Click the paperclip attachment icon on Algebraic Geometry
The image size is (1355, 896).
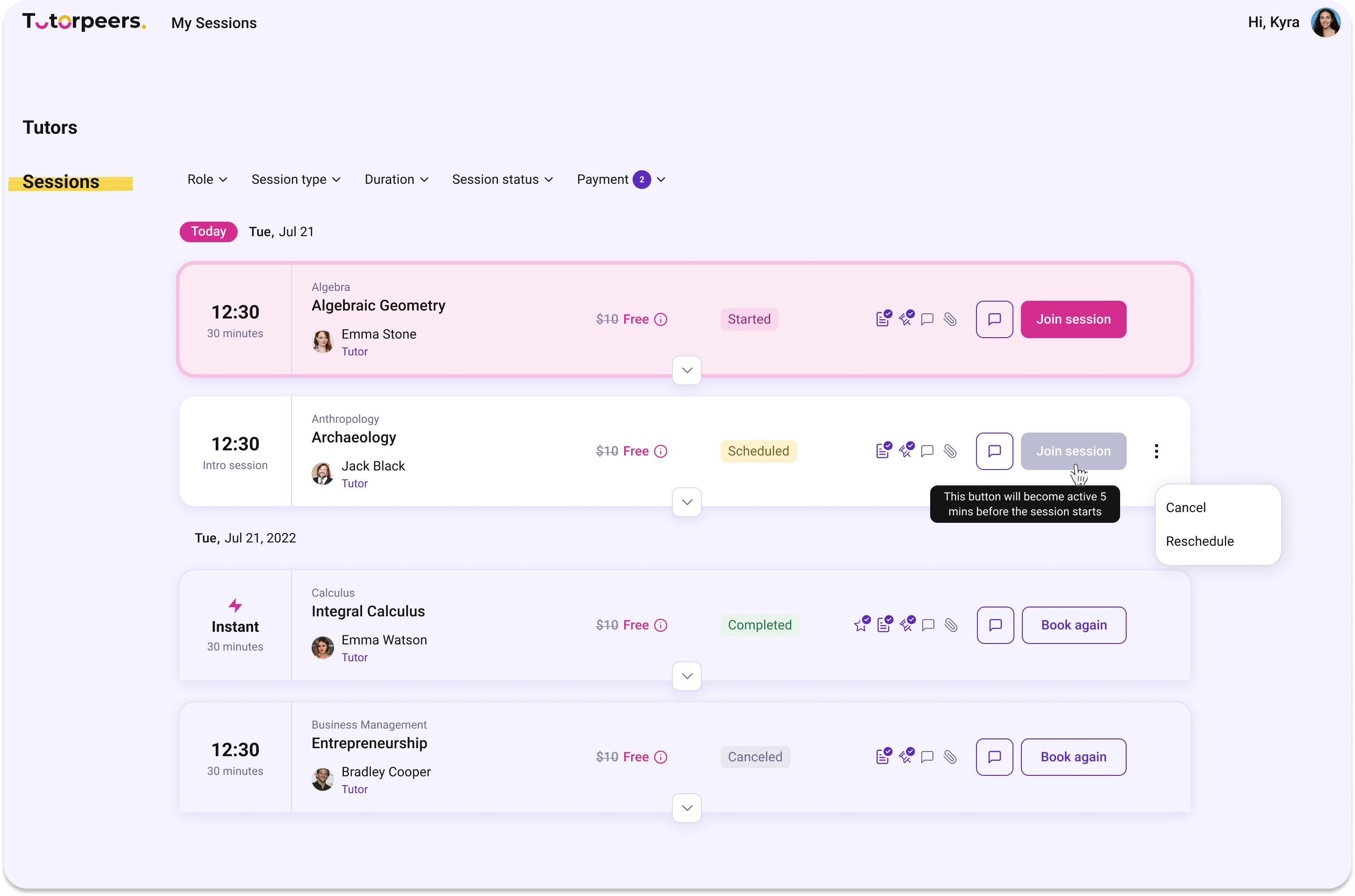pyautogui.click(x=950, y=319)
